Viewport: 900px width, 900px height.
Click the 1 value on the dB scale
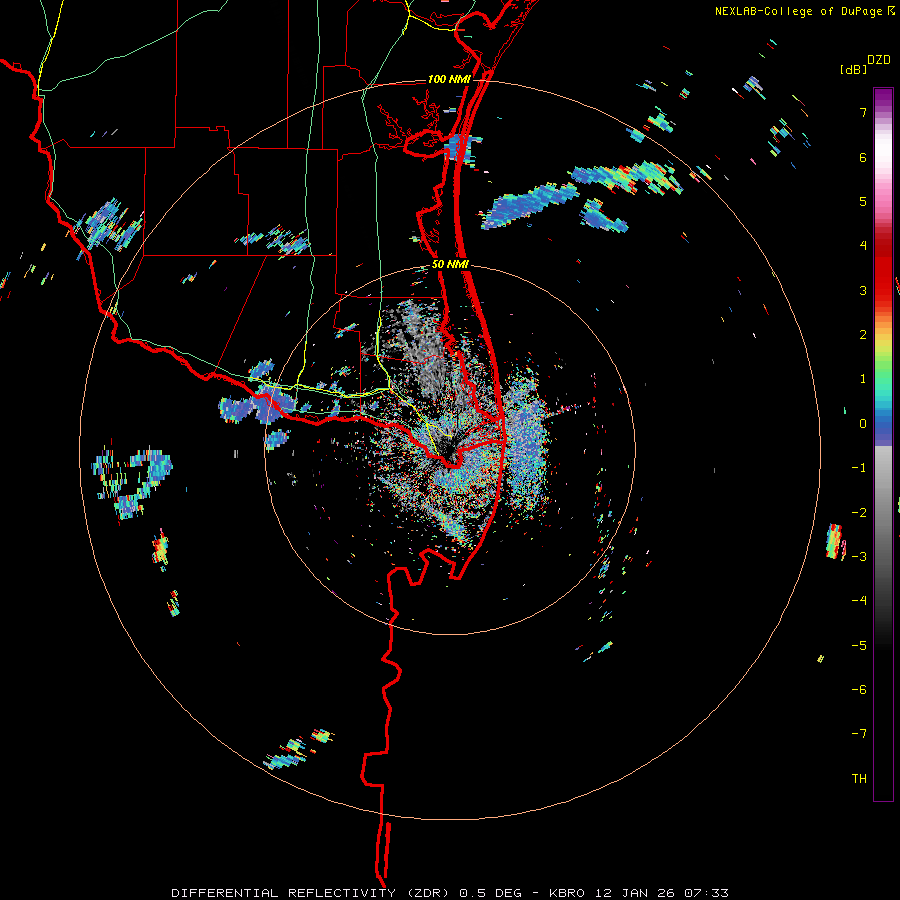[x=863, y=379]
